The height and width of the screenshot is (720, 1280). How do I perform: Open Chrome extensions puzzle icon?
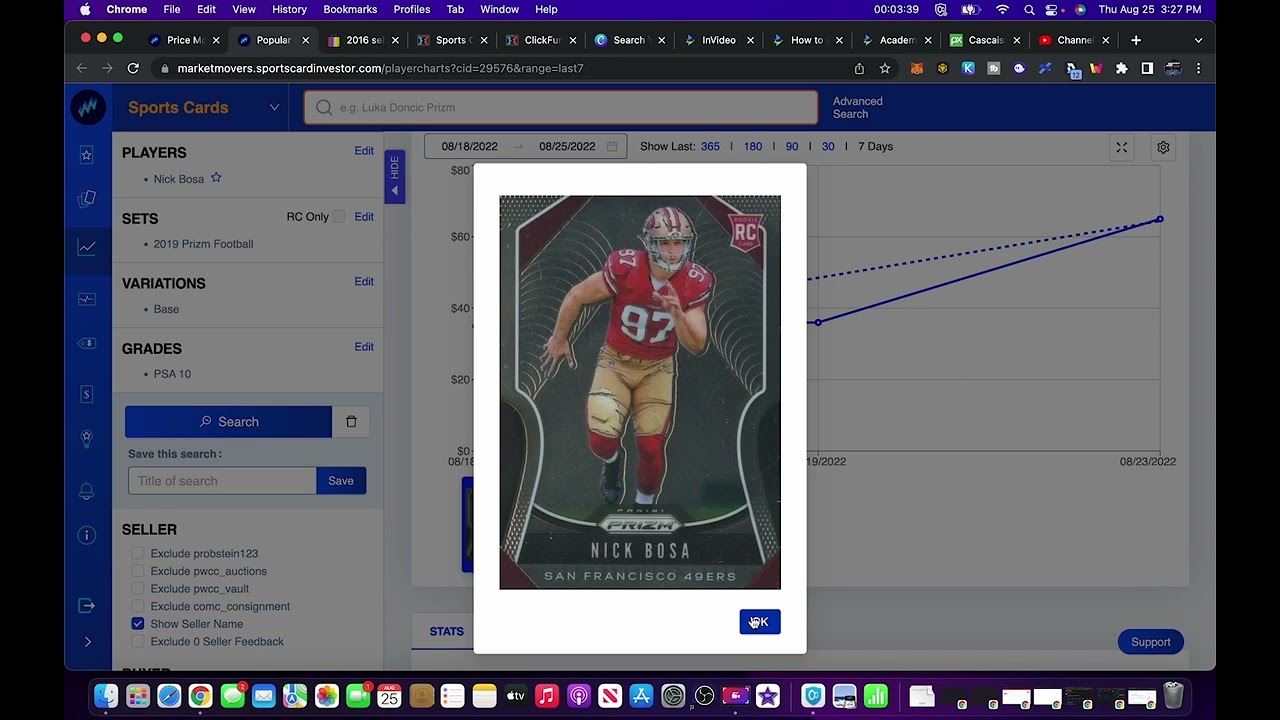[1121, 68]
